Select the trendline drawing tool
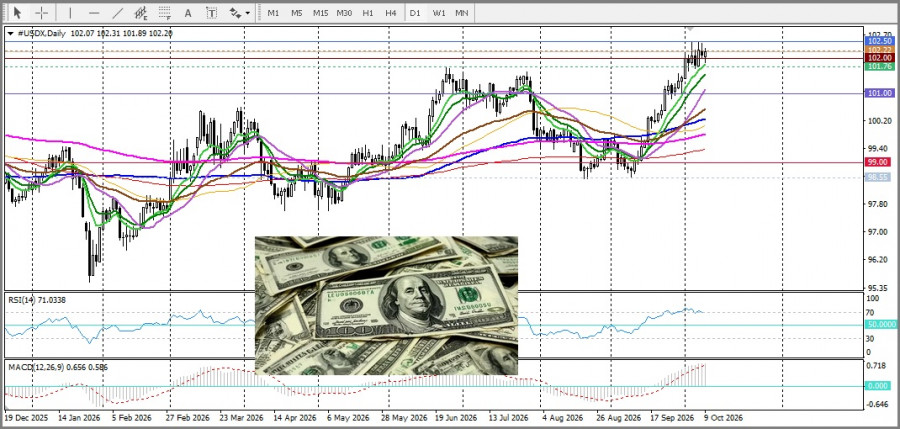The height and width of the screenshot is (429, 900). click(x=118, y=12)
